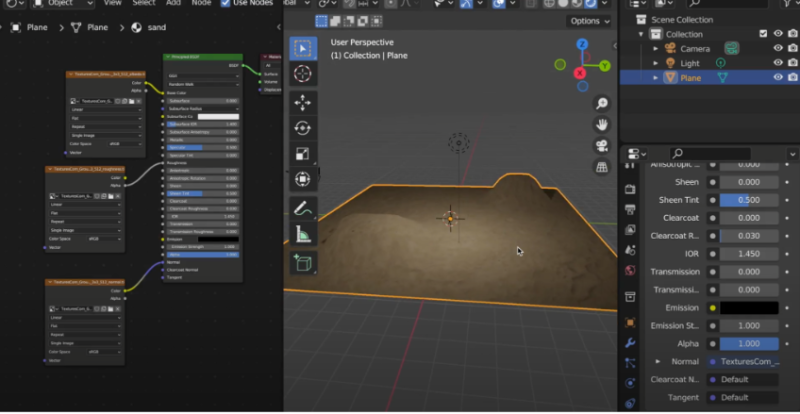Viewport: 800px width, 414px height.
Task: Click the hand pan-view icon
Action: coord(602,125)
